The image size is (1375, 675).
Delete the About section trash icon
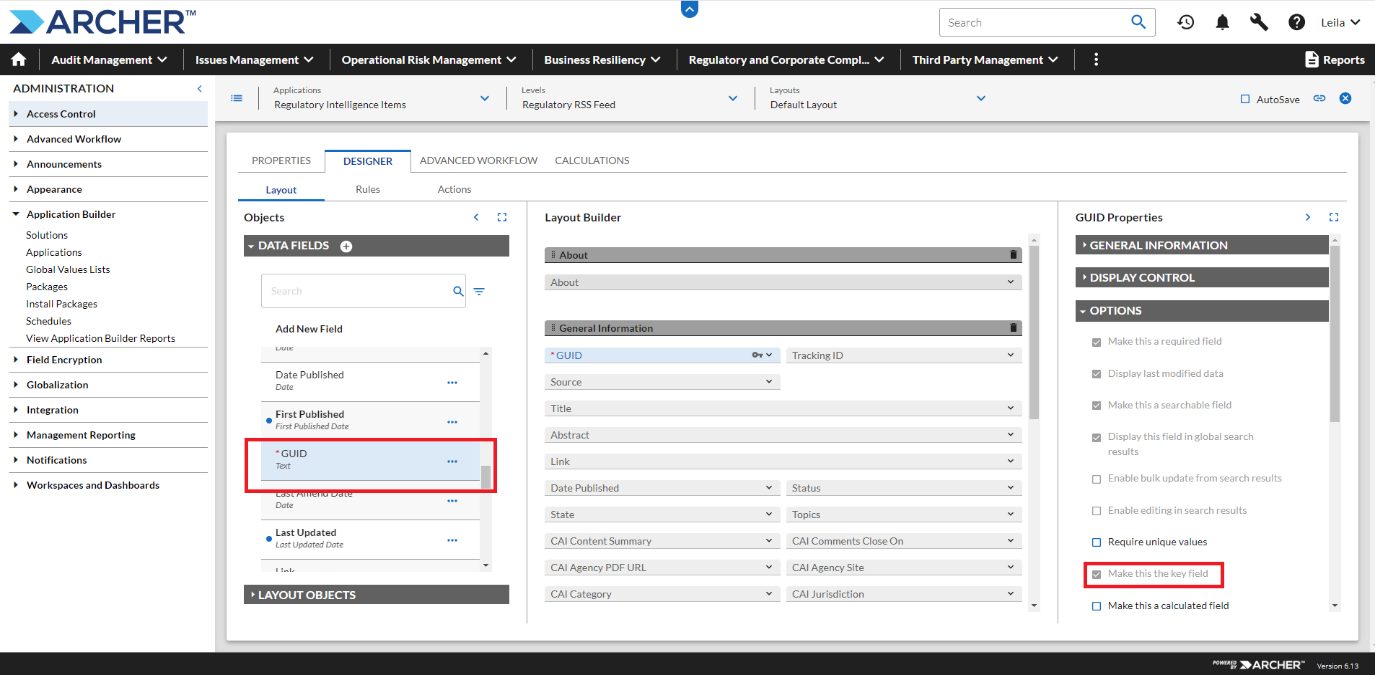(1014, 255)
